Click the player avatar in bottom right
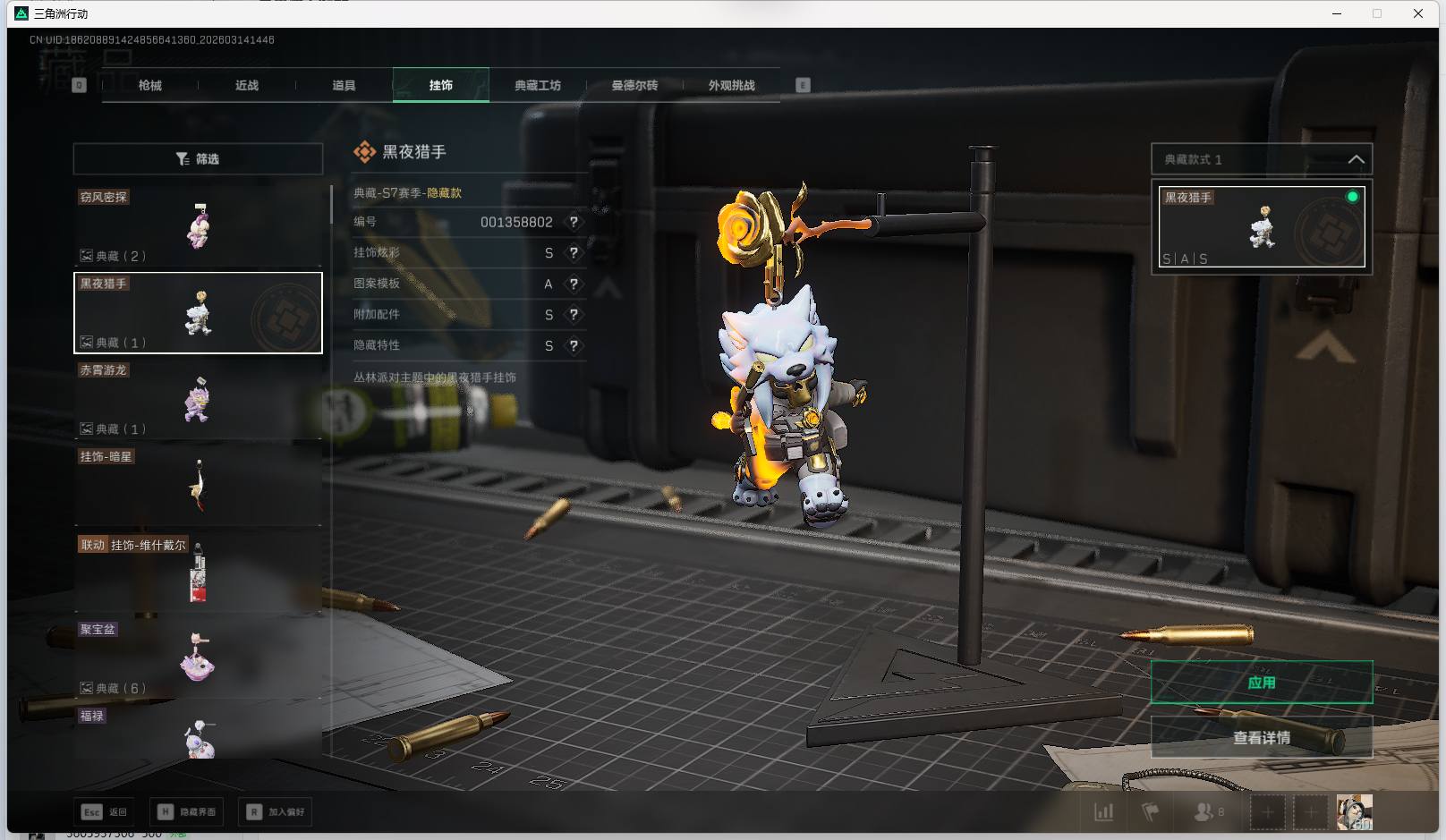1446x840 pixels. pos(1354,812)
